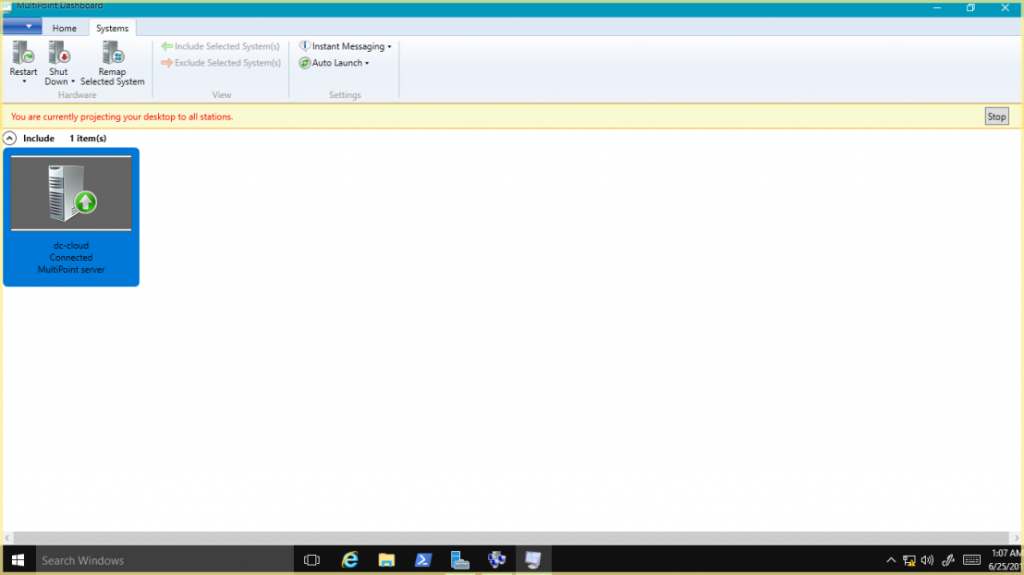The height and width of the screenshot is (575, 1024).
Task: Open PowerShell from the taskbar
Action: coord(423,560)
